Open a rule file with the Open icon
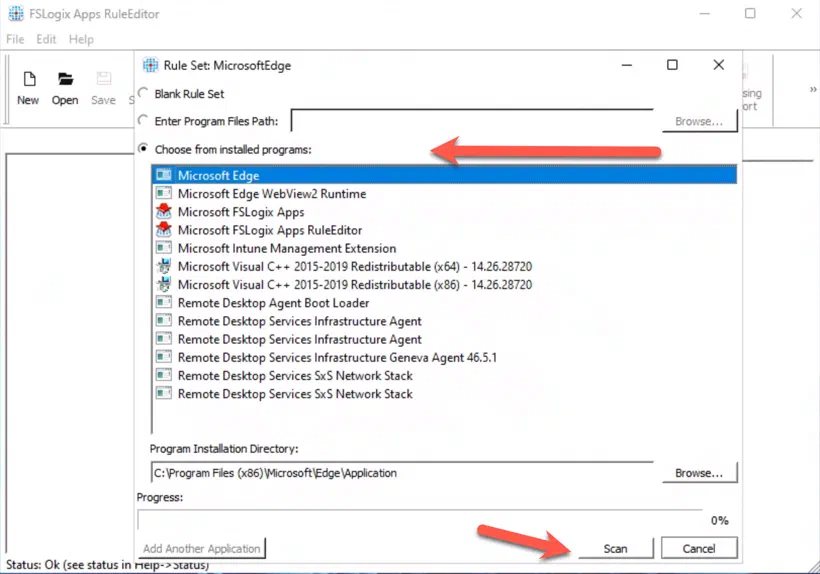The image size is (820, 574). pyautogui.click(x=65, y=79)
